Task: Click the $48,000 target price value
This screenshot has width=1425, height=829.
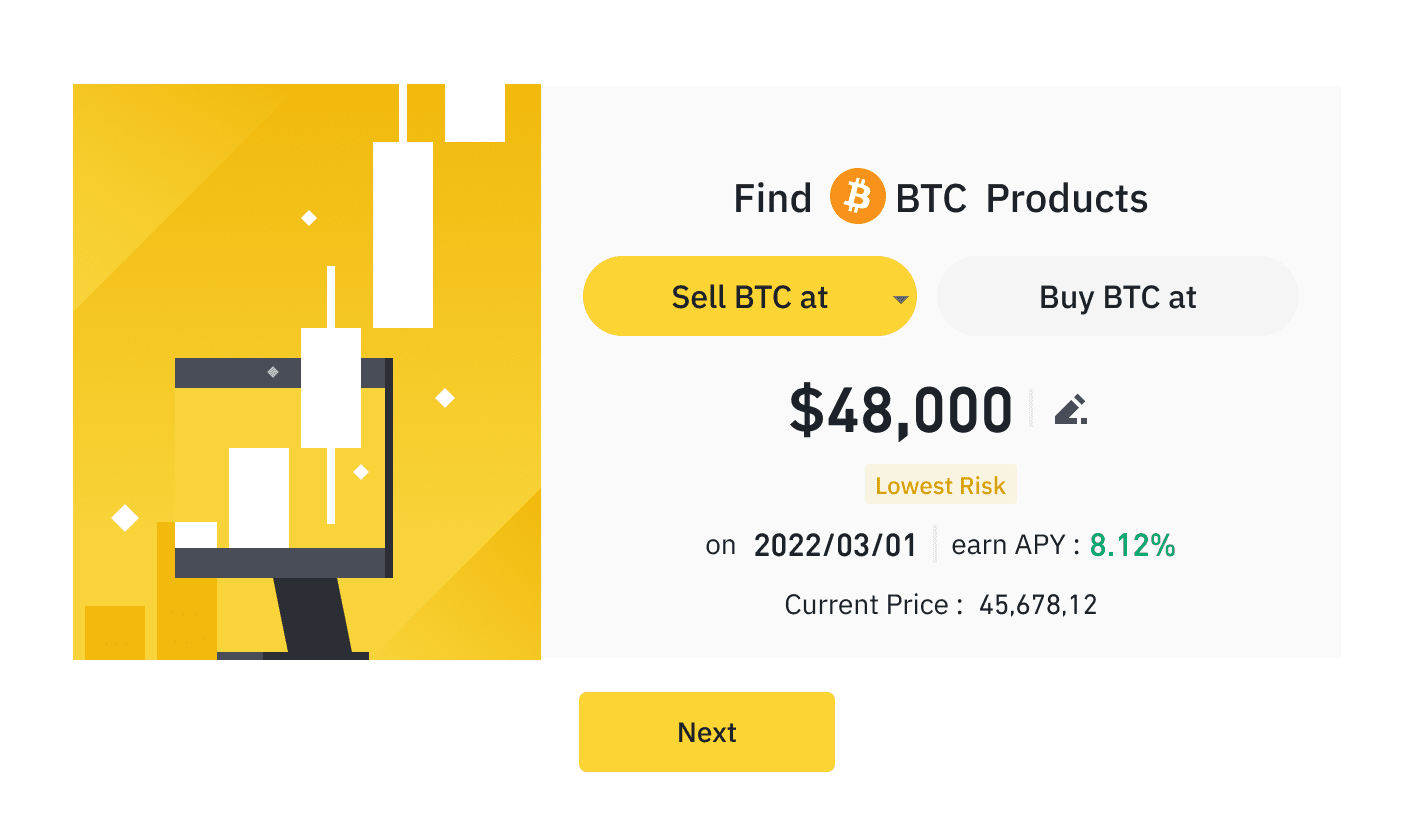Action: click(x=901, y=411)
